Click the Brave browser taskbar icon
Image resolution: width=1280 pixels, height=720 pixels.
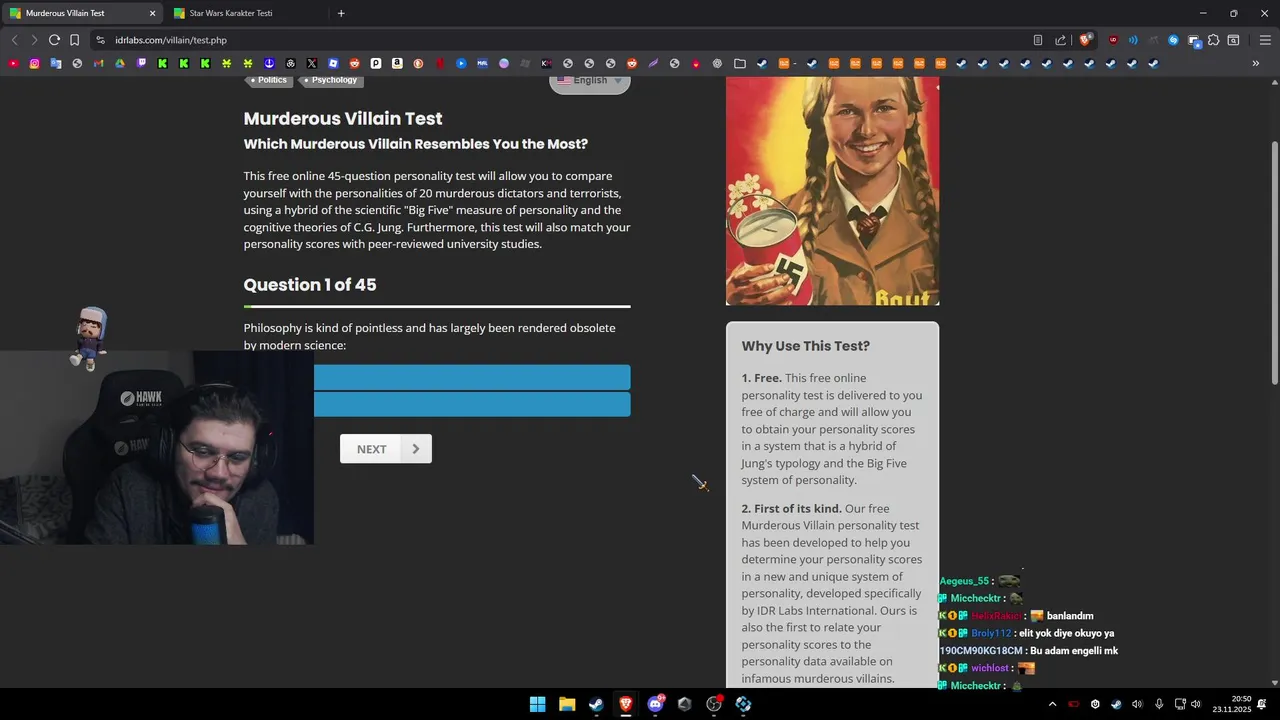point(626,704)
